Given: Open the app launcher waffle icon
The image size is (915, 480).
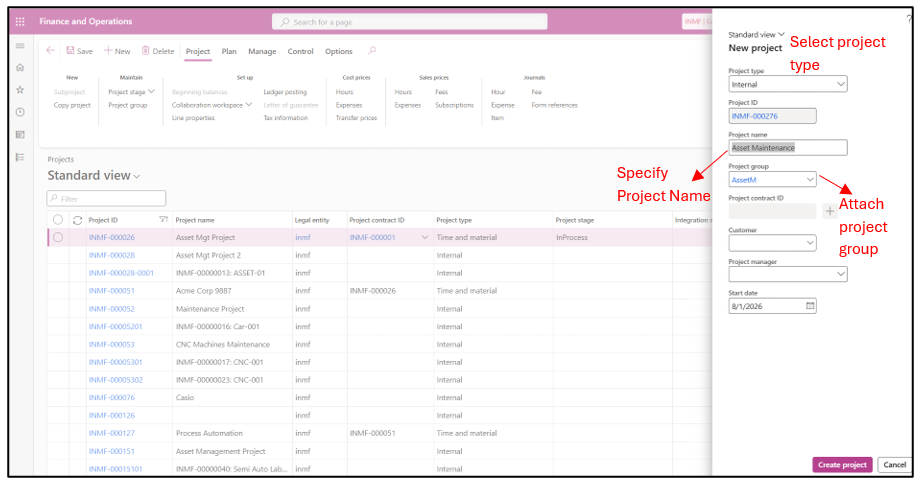Looking at the screenshot, I should coord(20,22).
